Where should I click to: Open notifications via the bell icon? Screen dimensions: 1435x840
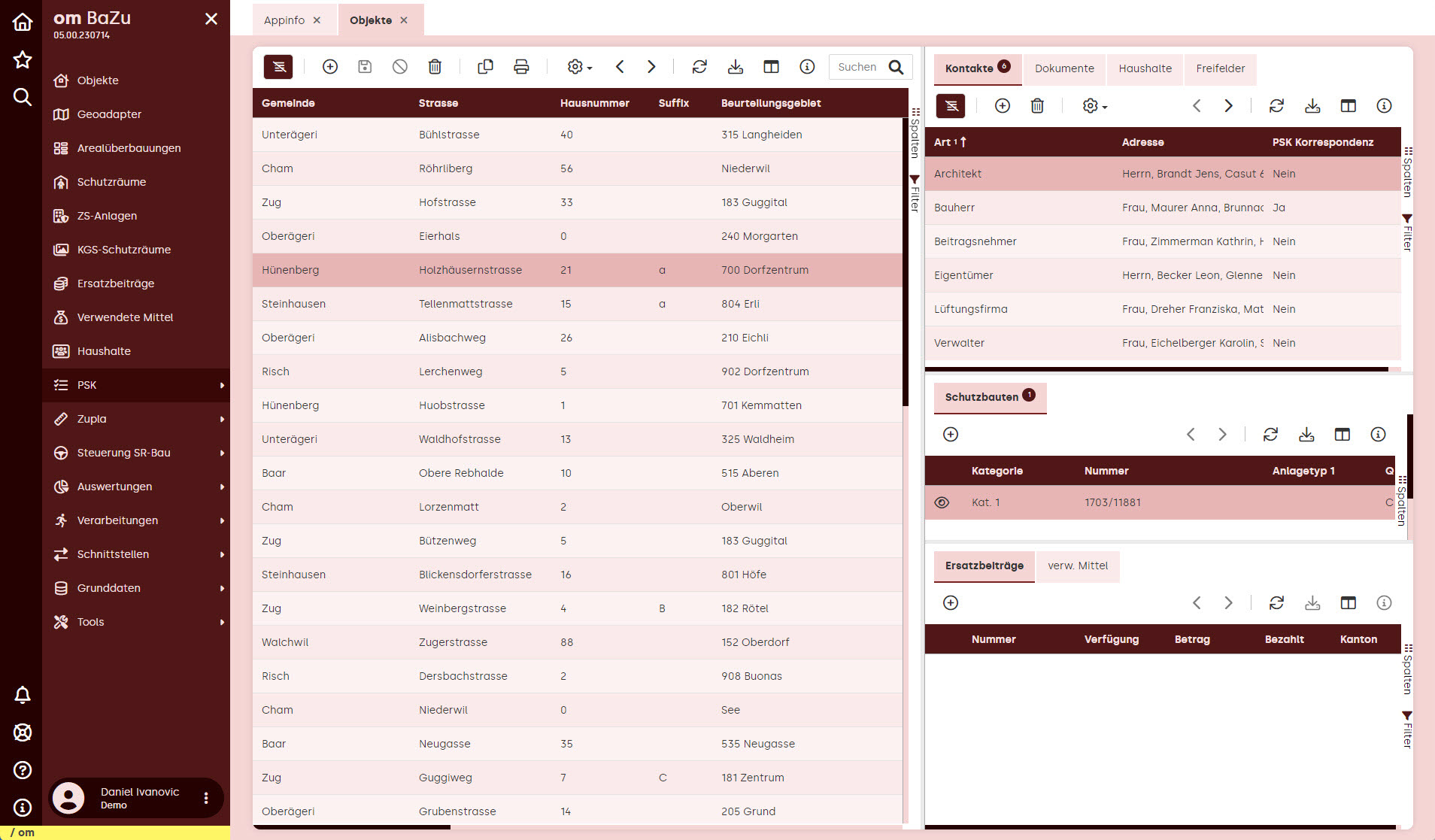23,695
